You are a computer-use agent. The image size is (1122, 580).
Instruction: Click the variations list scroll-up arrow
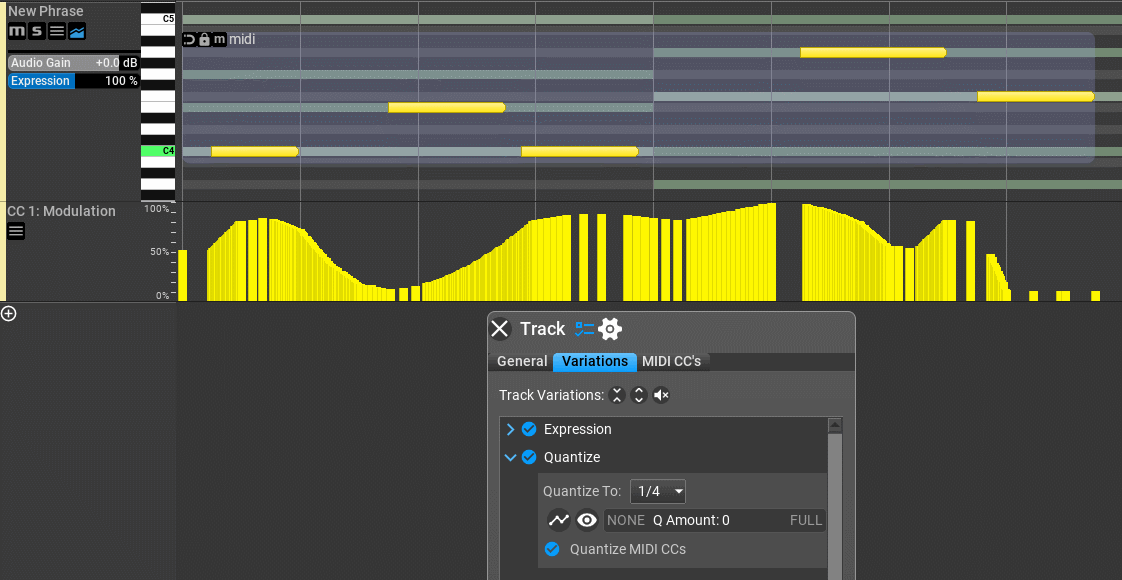tap(834, 426)
